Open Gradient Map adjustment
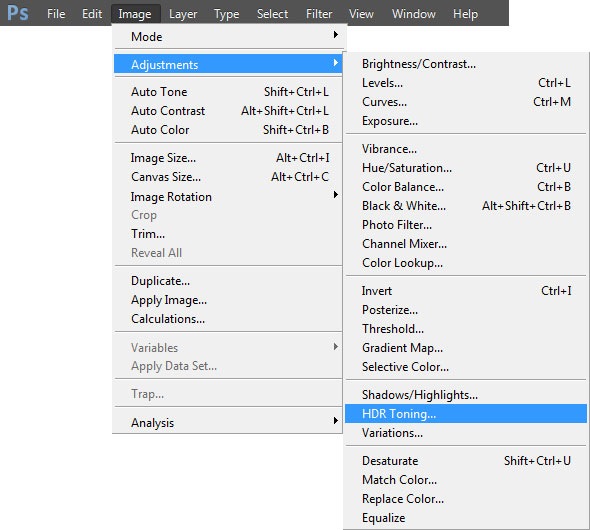This screenshot has width=590, height=530. tap(466, 348)
